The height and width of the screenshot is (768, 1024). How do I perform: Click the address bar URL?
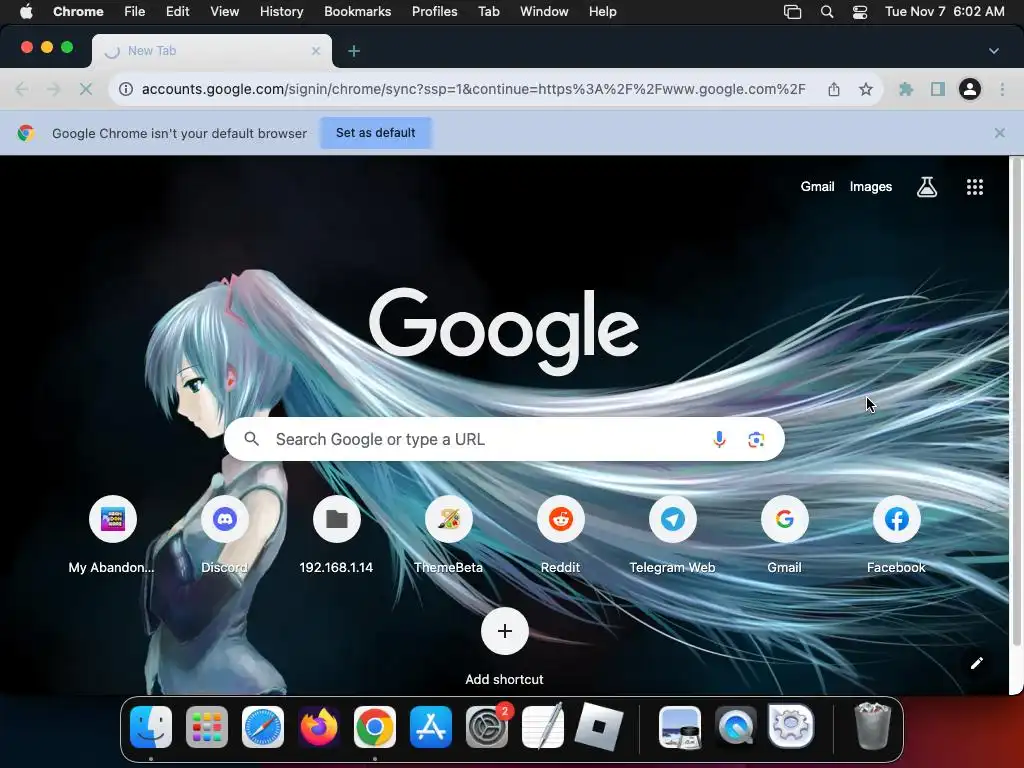coord(473,89)
